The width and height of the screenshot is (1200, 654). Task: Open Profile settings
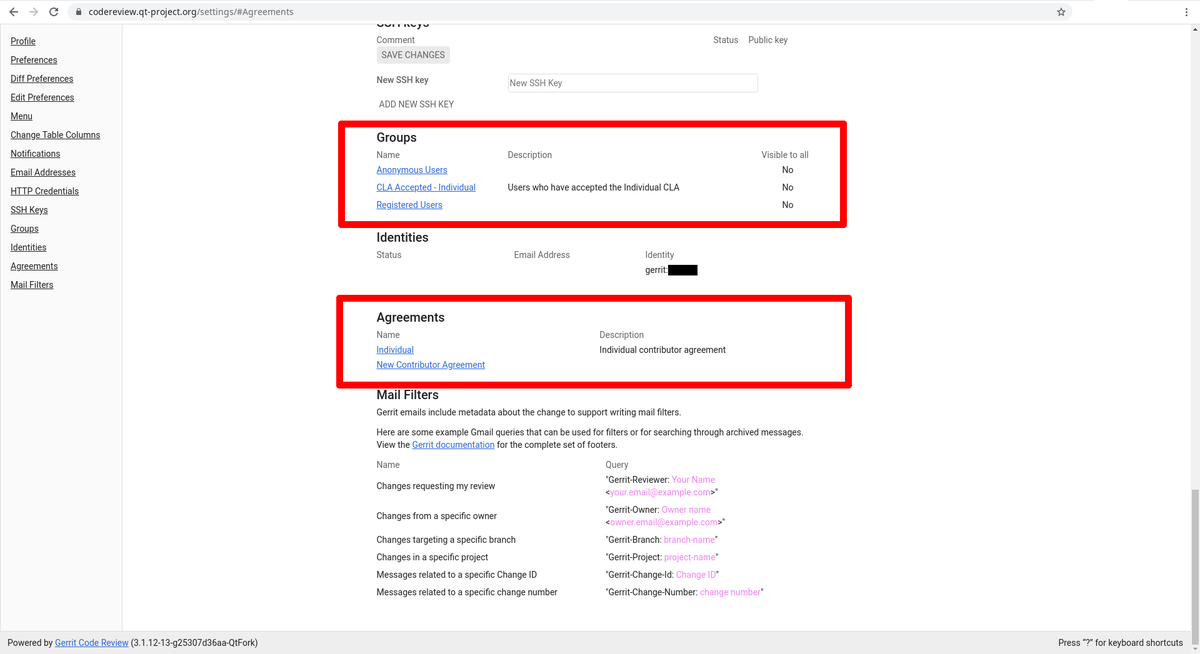pos(22,41)
